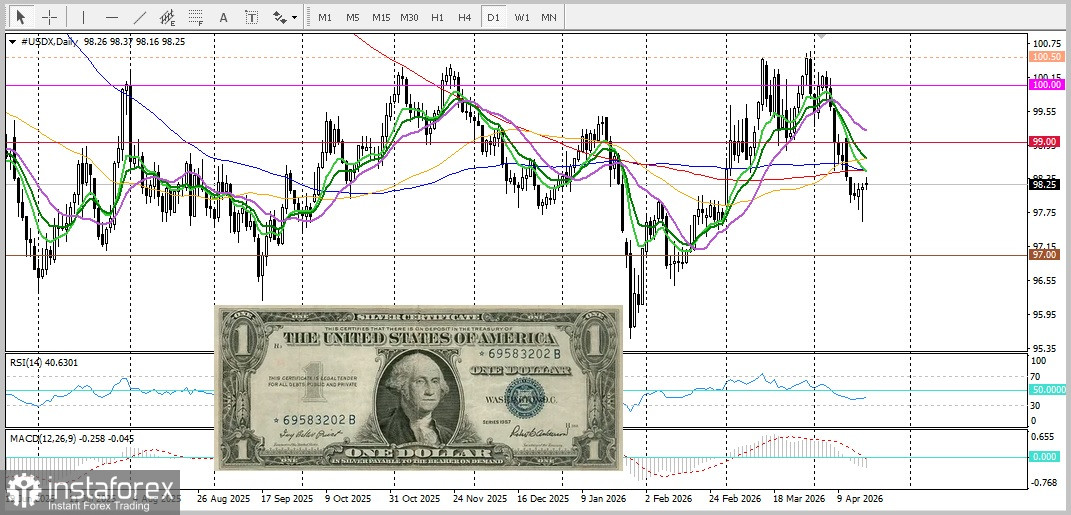This screenshot has height=515, width=1071.
Task: Click the 99.55 price scale value
Action: point(1045,111)
